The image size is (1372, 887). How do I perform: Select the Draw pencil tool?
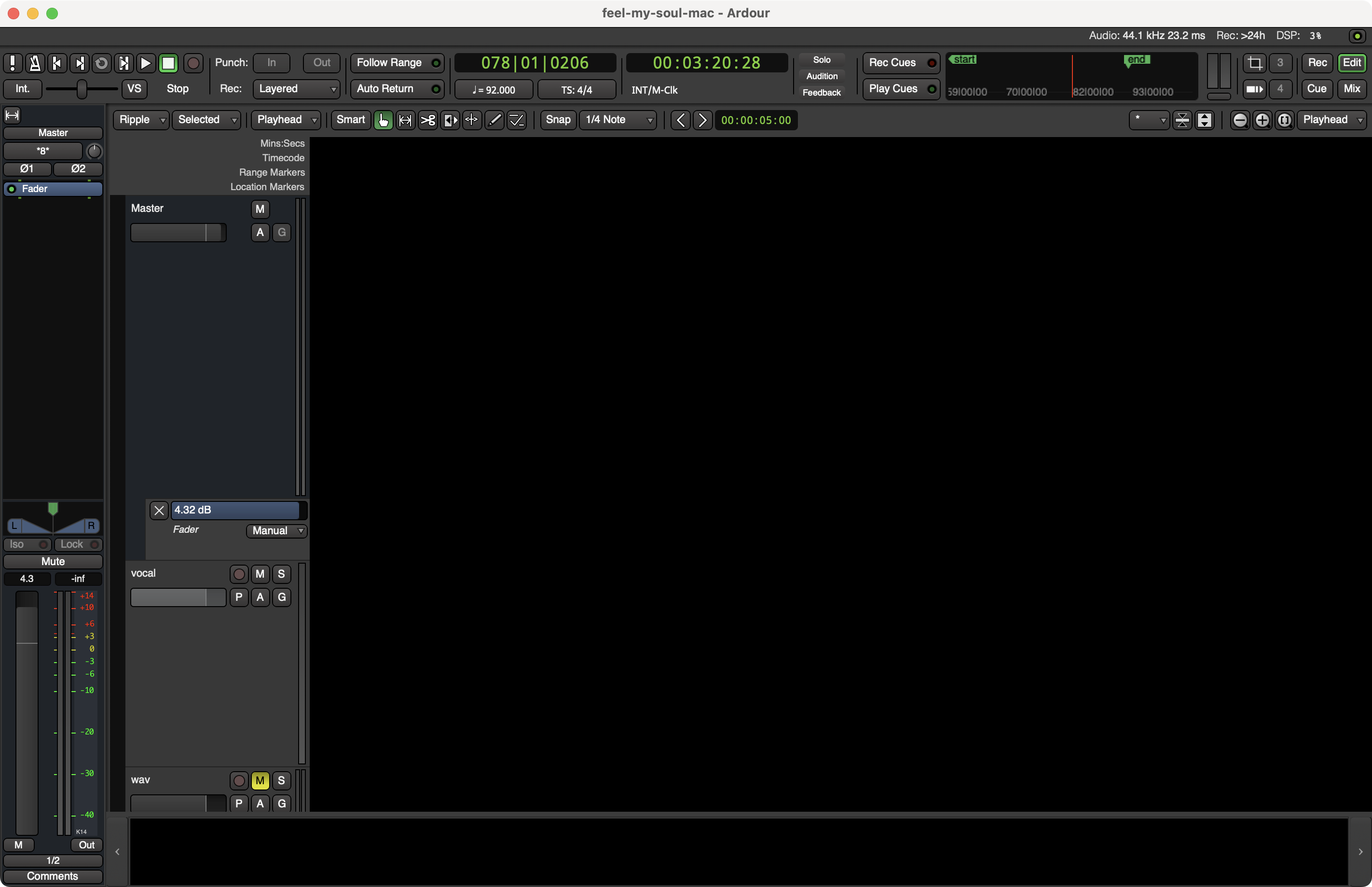[x=494, y=120]
